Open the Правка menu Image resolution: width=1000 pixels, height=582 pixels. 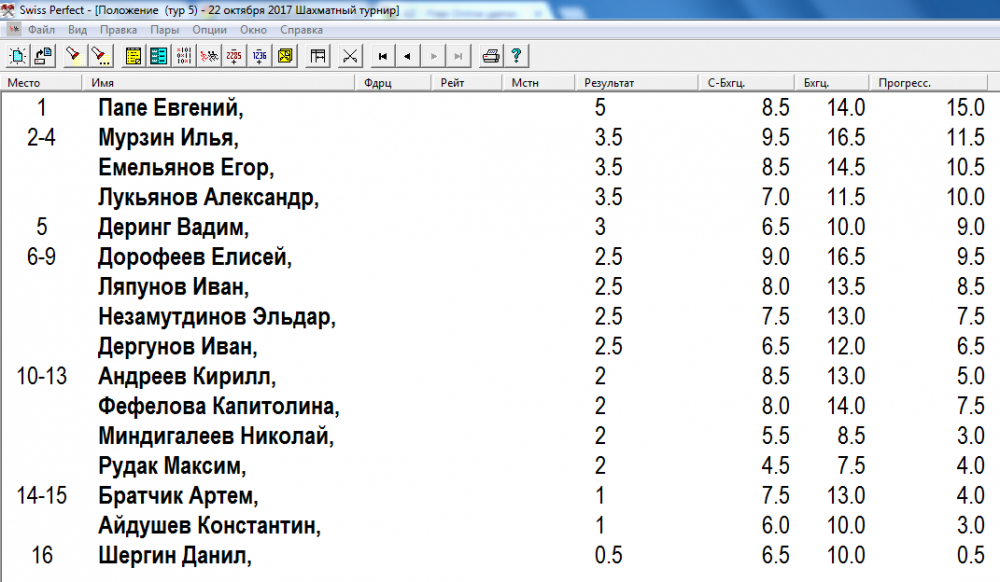pos(118,29)
